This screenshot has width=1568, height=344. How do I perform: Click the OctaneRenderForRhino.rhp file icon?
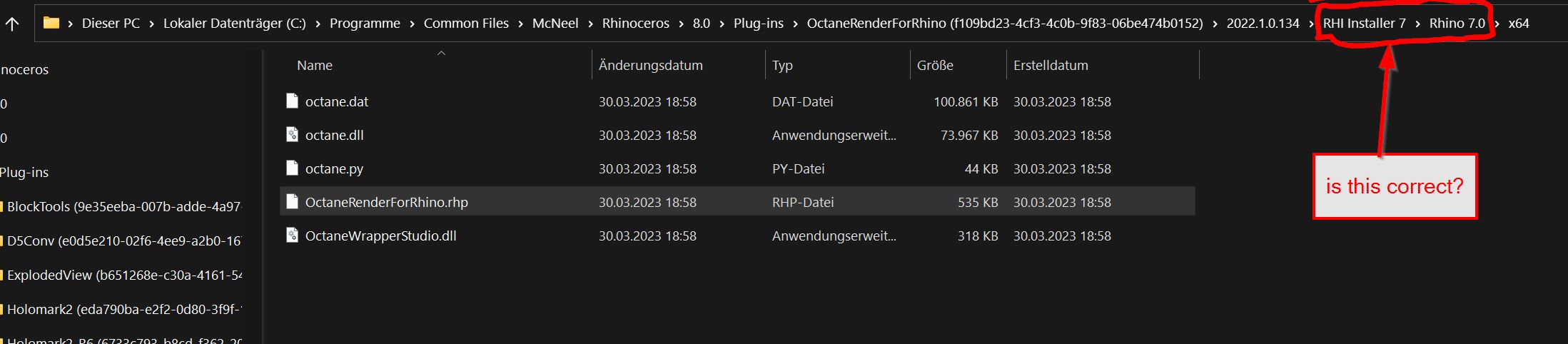coord(292,202)
